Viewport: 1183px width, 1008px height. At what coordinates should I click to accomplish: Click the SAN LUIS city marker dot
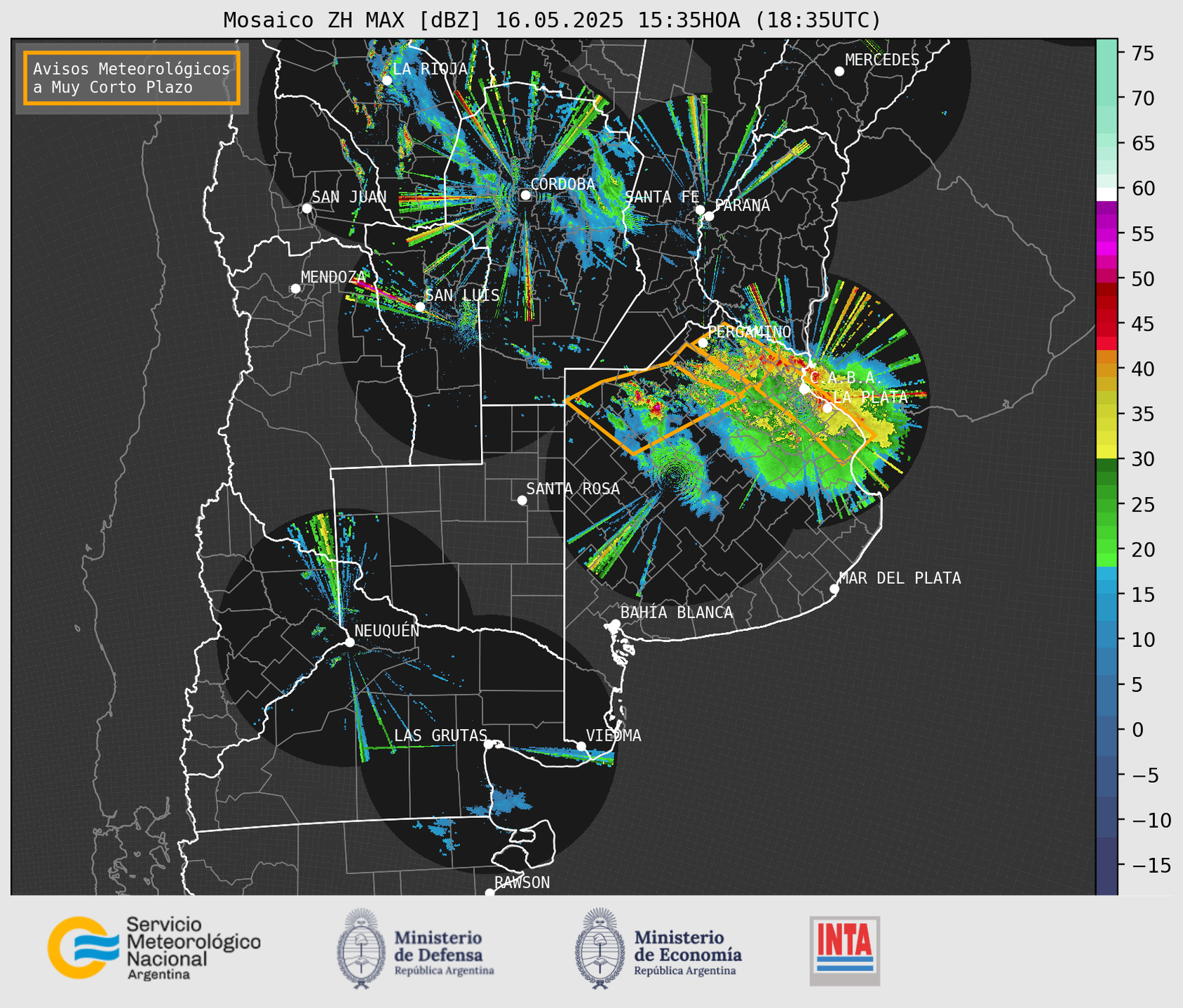pos(420,307)
